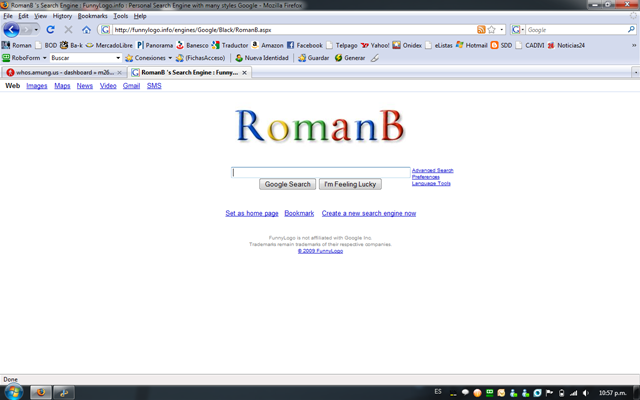Open the File menu
640x400 pixels.
[x=8, y=16]
